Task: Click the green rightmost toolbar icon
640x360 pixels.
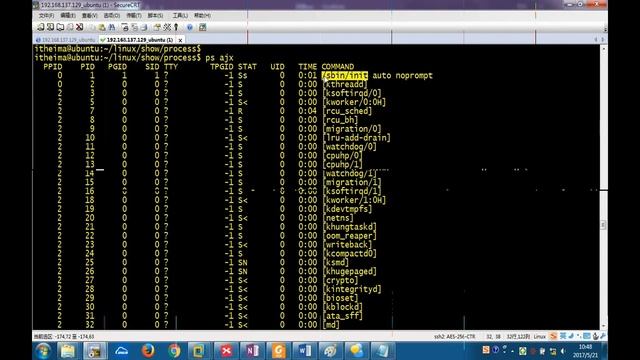Action: (202, 27)
